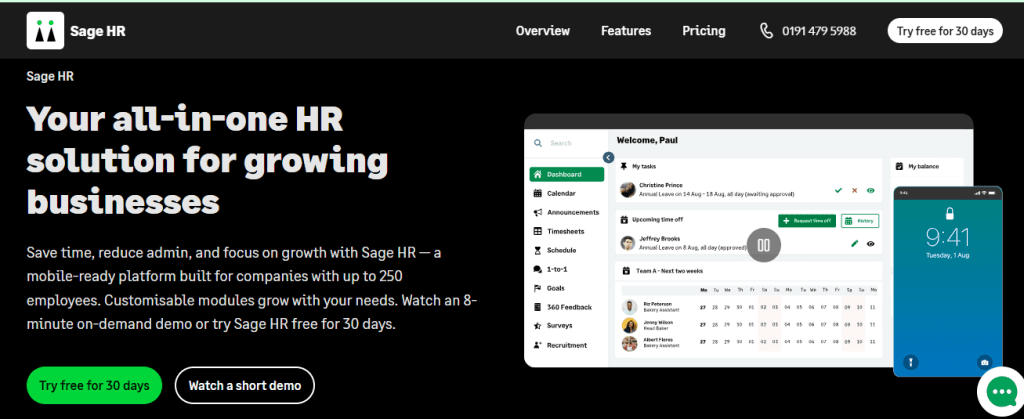Viewport: 1024px width, 419px height.
Task: Click green Try free for 30 days button
Action: 94,385
